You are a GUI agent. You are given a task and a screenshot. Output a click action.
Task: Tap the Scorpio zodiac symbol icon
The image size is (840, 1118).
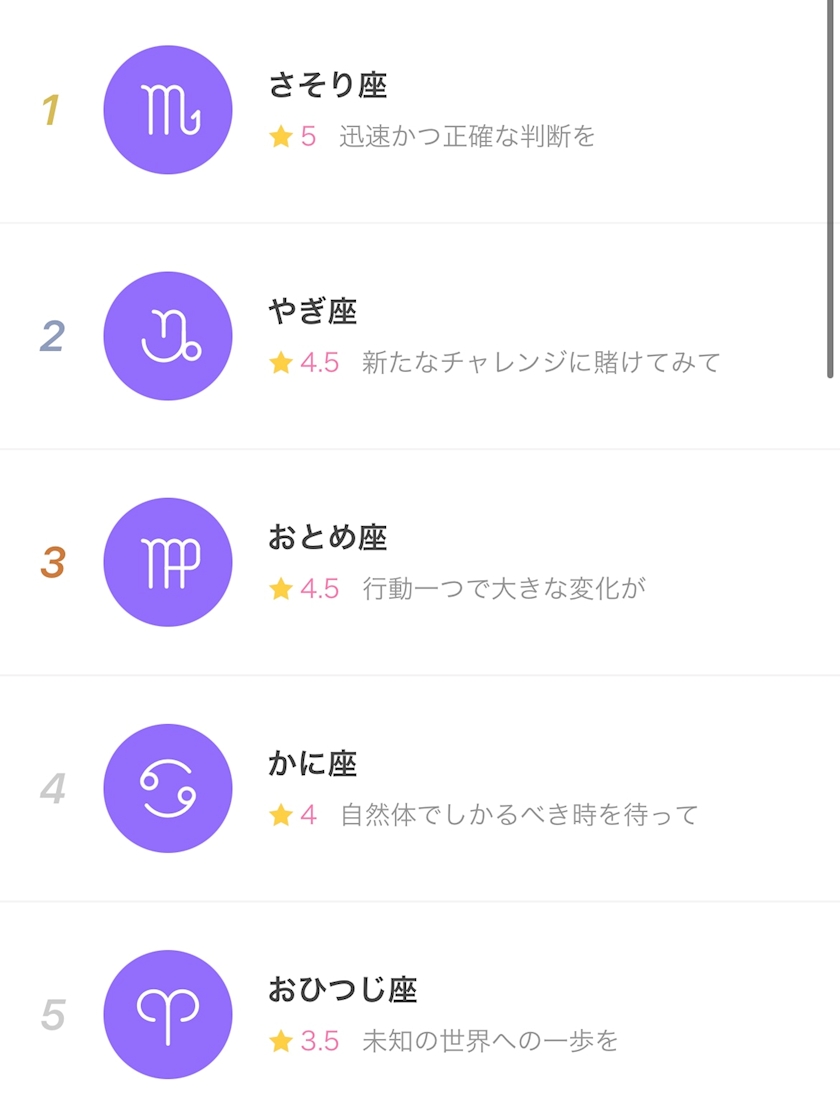click(168, 110)
